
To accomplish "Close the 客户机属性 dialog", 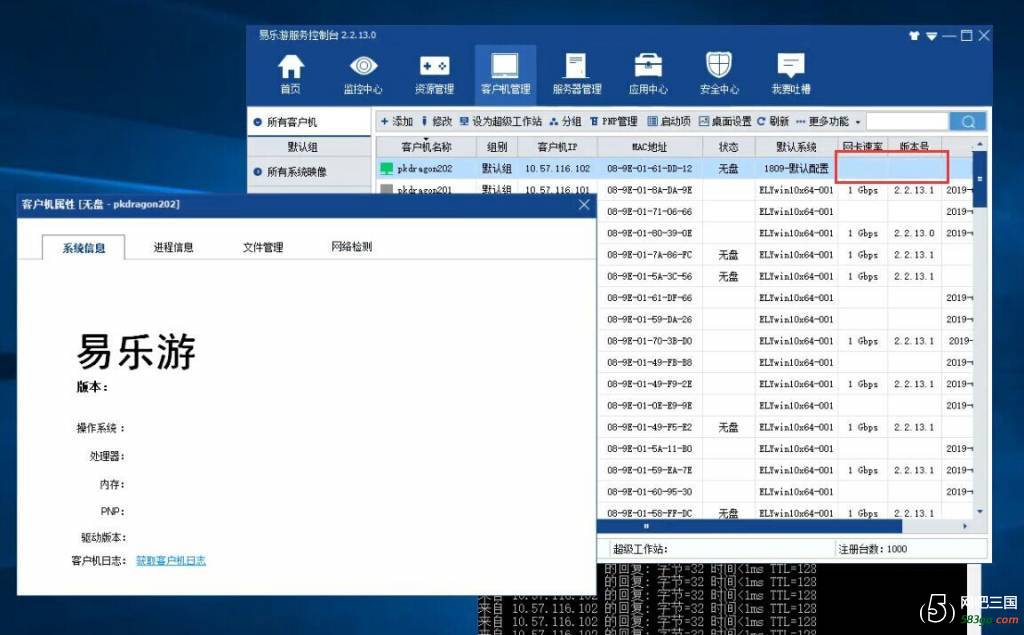I will (584, 204).
